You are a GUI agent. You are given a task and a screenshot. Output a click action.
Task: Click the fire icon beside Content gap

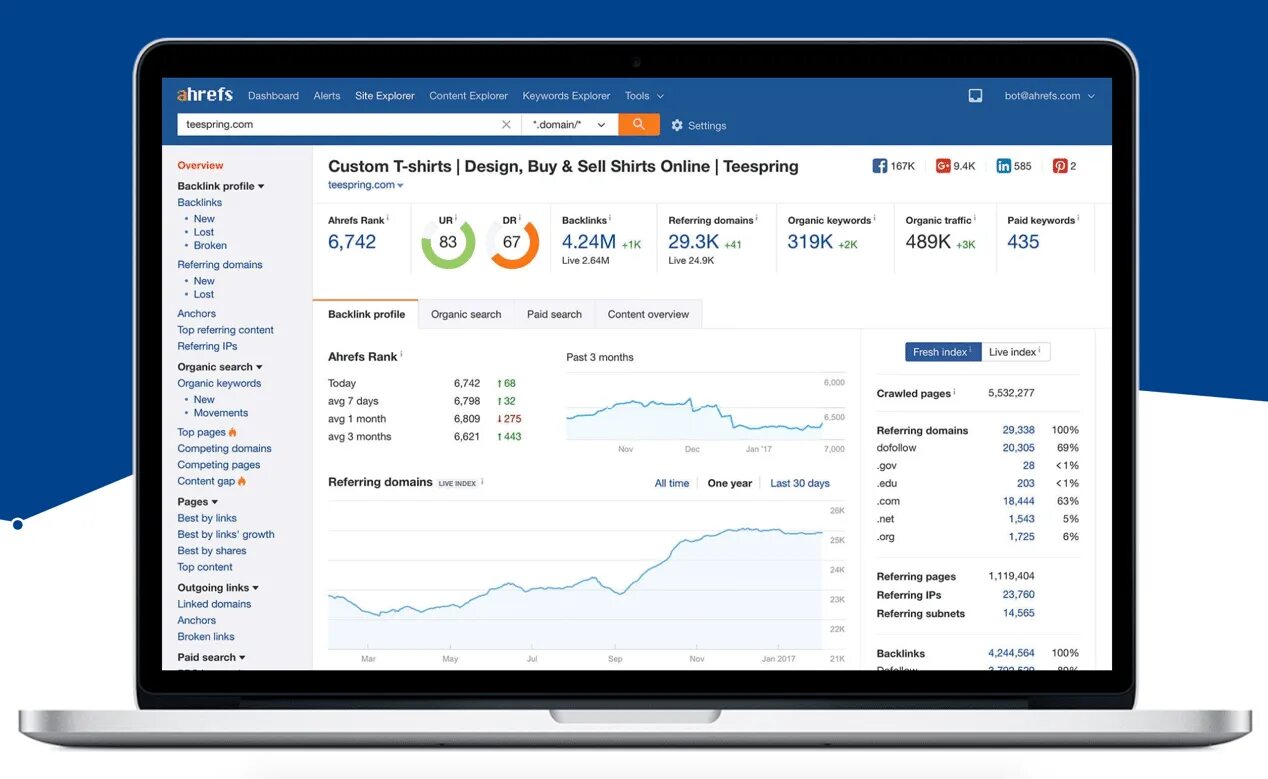(242, 481)
